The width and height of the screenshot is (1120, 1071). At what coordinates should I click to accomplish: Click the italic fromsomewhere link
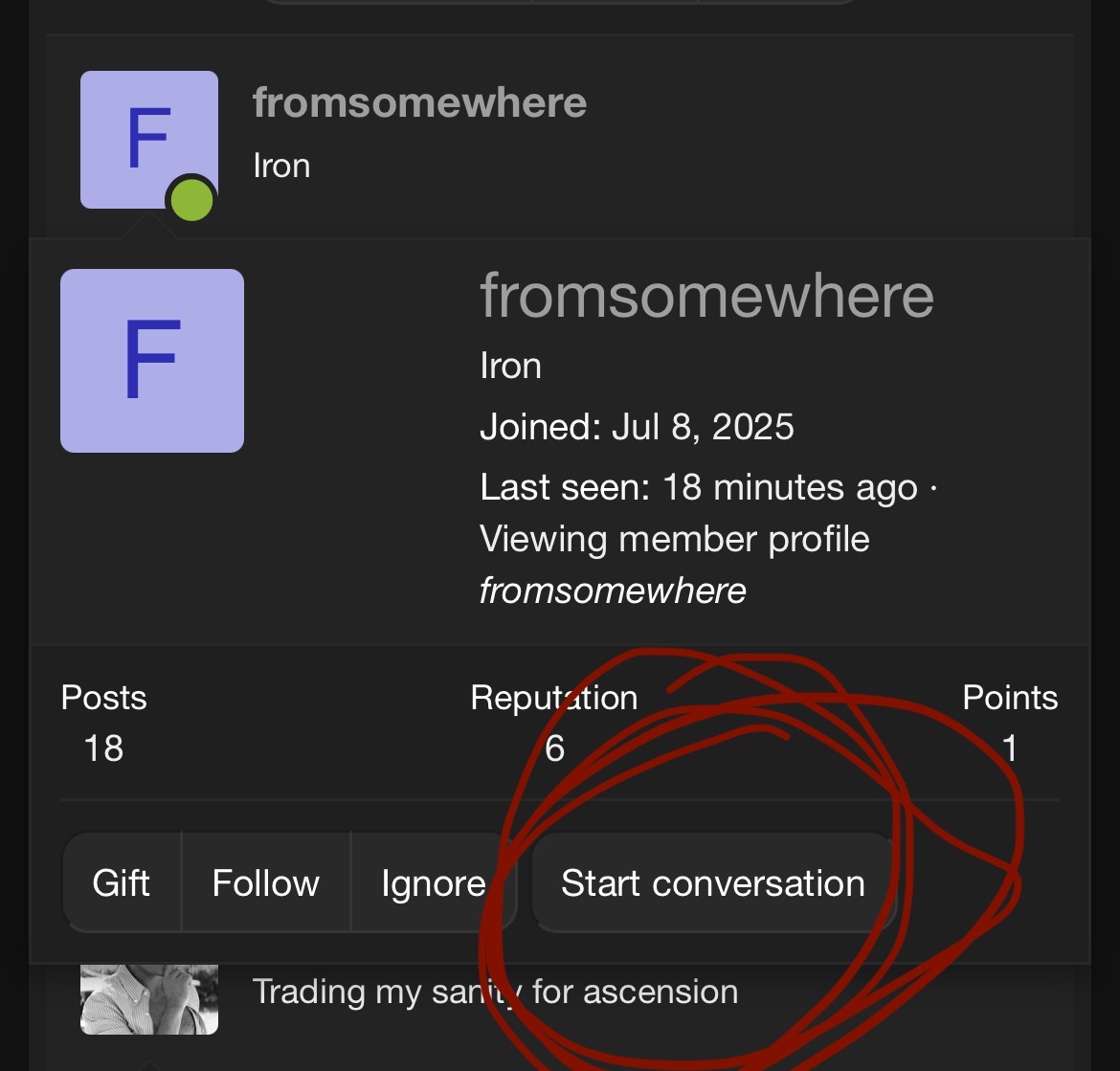(x=613, y=591)
